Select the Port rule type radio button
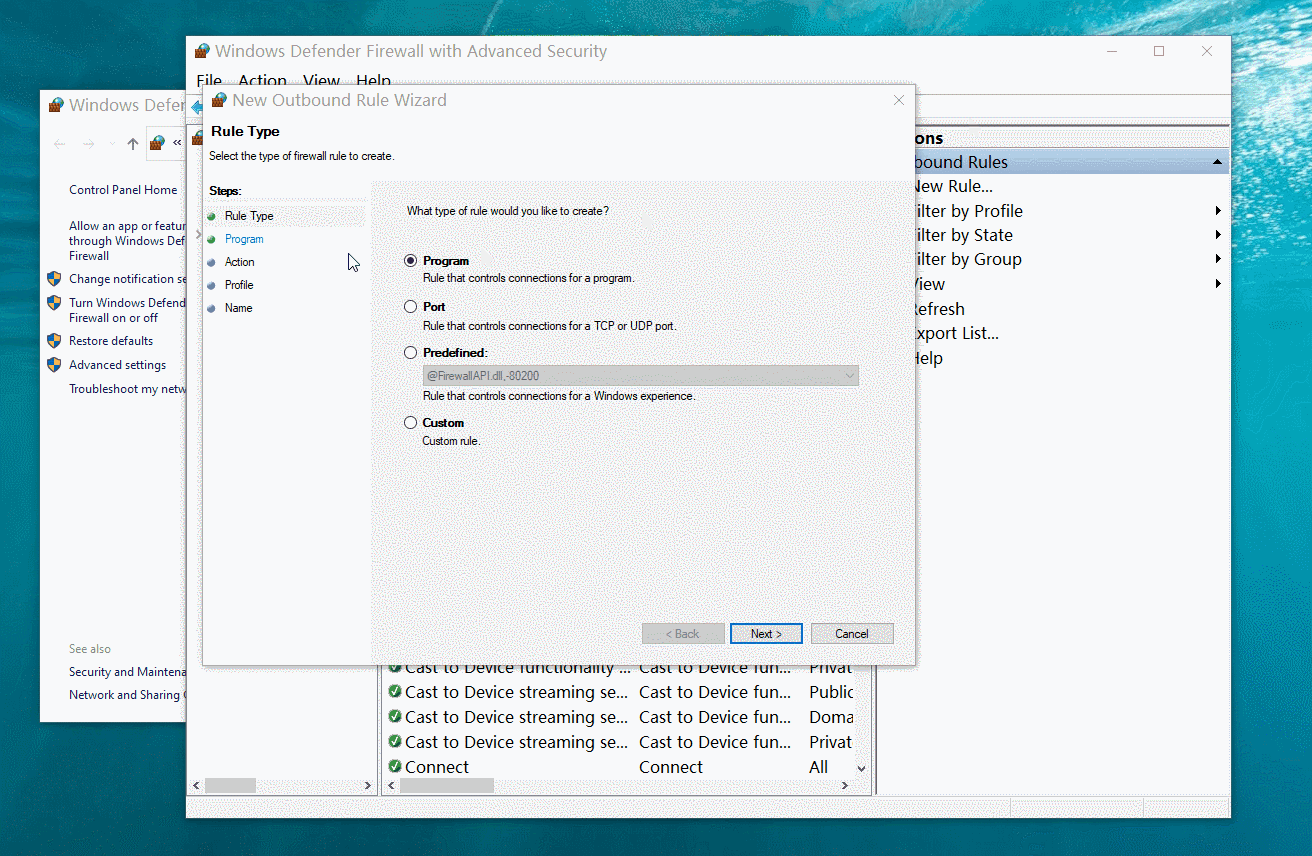The image size is (1312, 856). (410, 307)
